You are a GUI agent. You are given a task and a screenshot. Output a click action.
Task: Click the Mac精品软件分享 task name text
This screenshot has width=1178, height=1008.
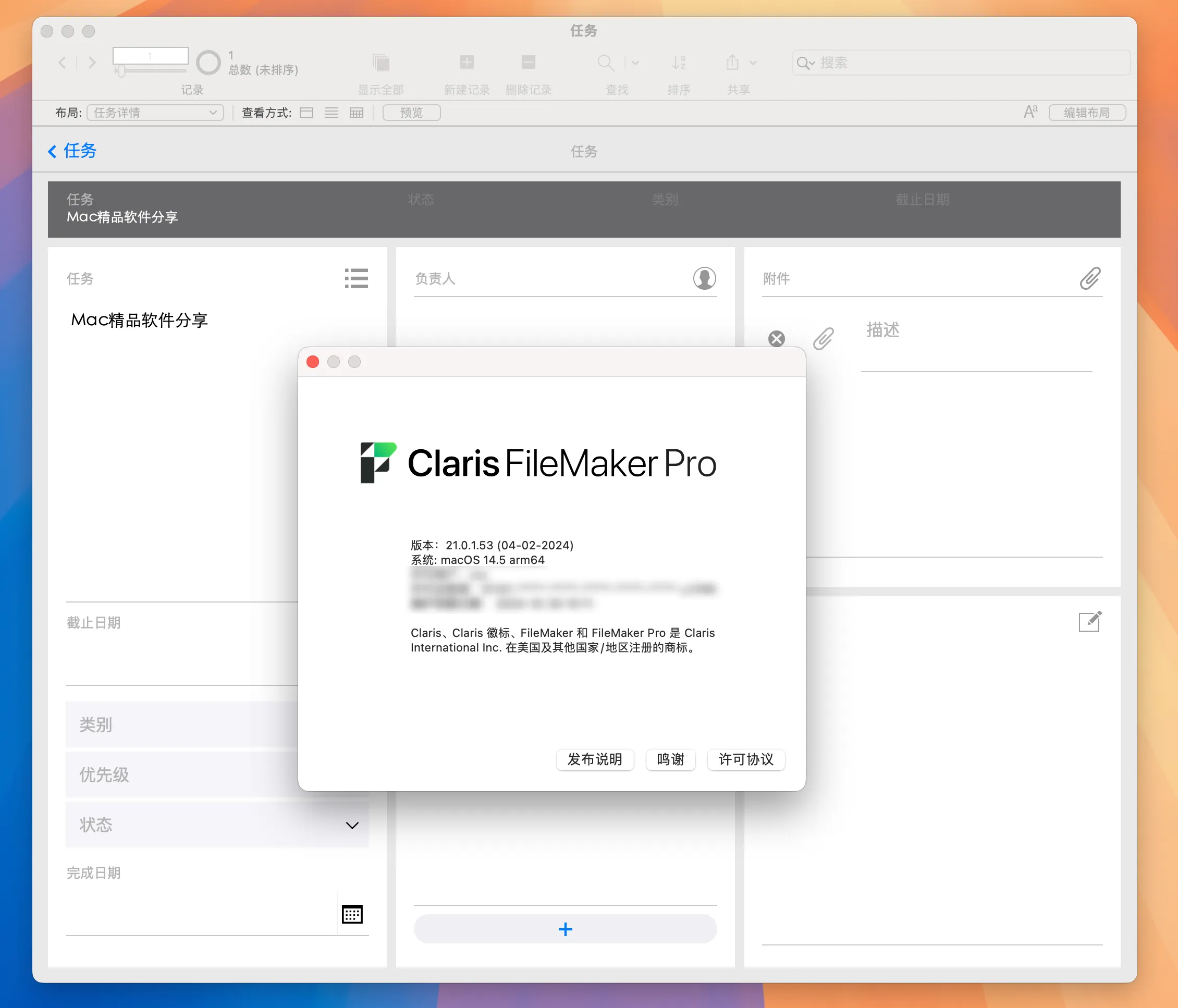(139, 320)
